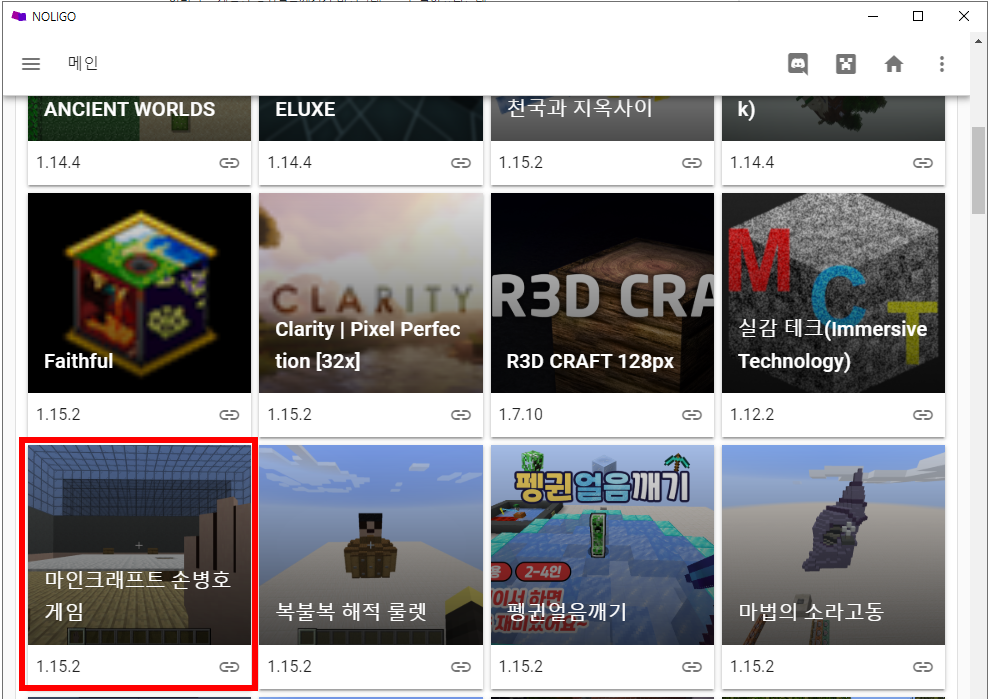Click link icon on 마법의 소라고동 card
The height and width of the screenshot is (699, 1000).
click(922, 666)
